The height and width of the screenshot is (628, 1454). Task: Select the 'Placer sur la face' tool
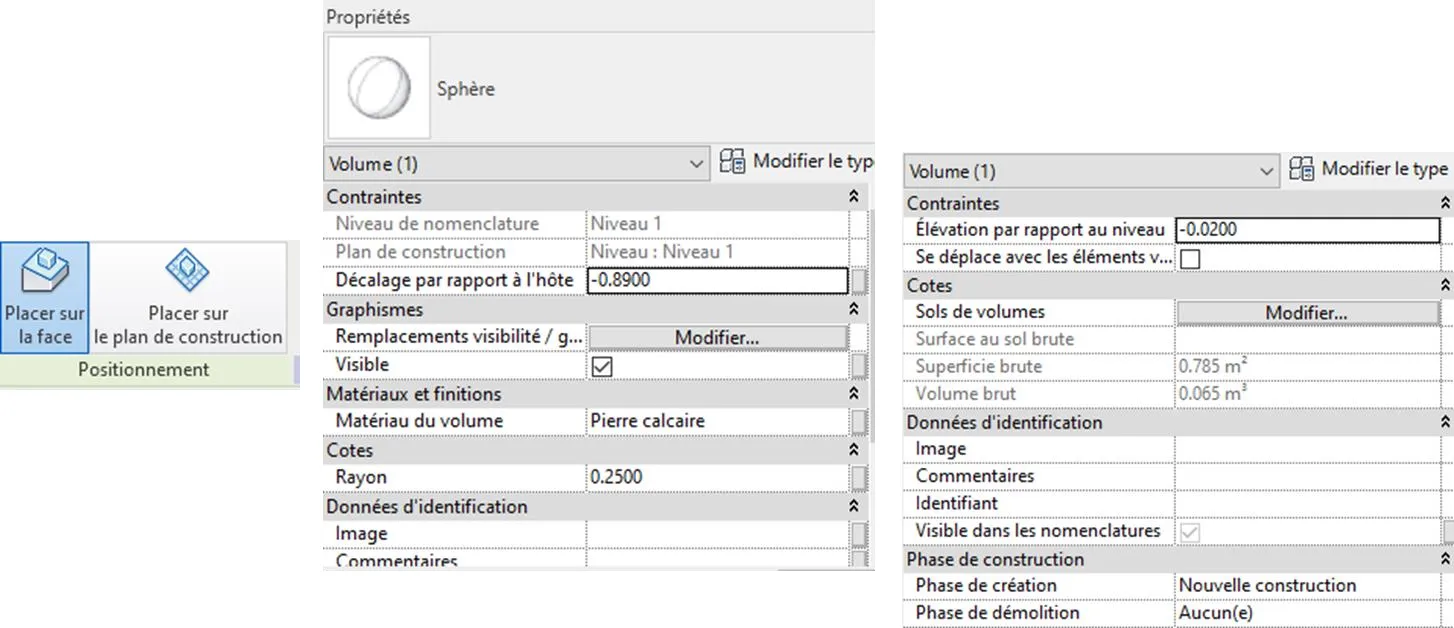(x=44, y=297)
